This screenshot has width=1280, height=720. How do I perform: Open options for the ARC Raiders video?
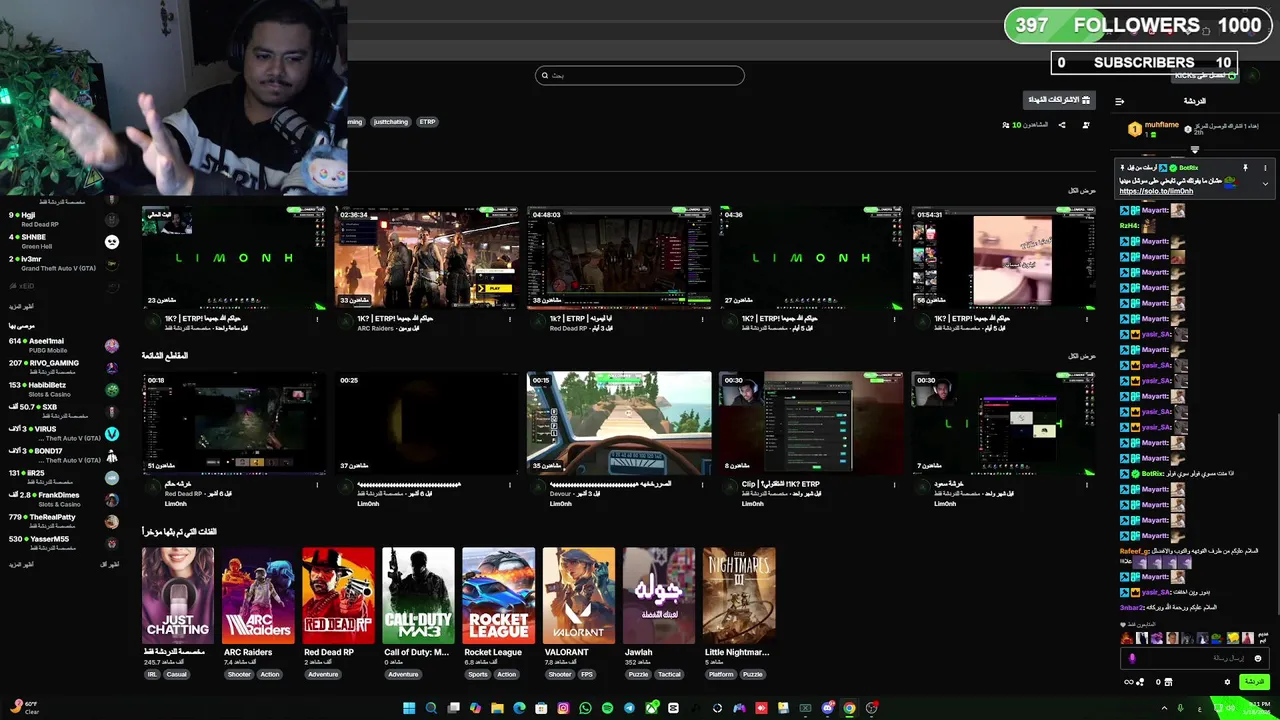510,319
